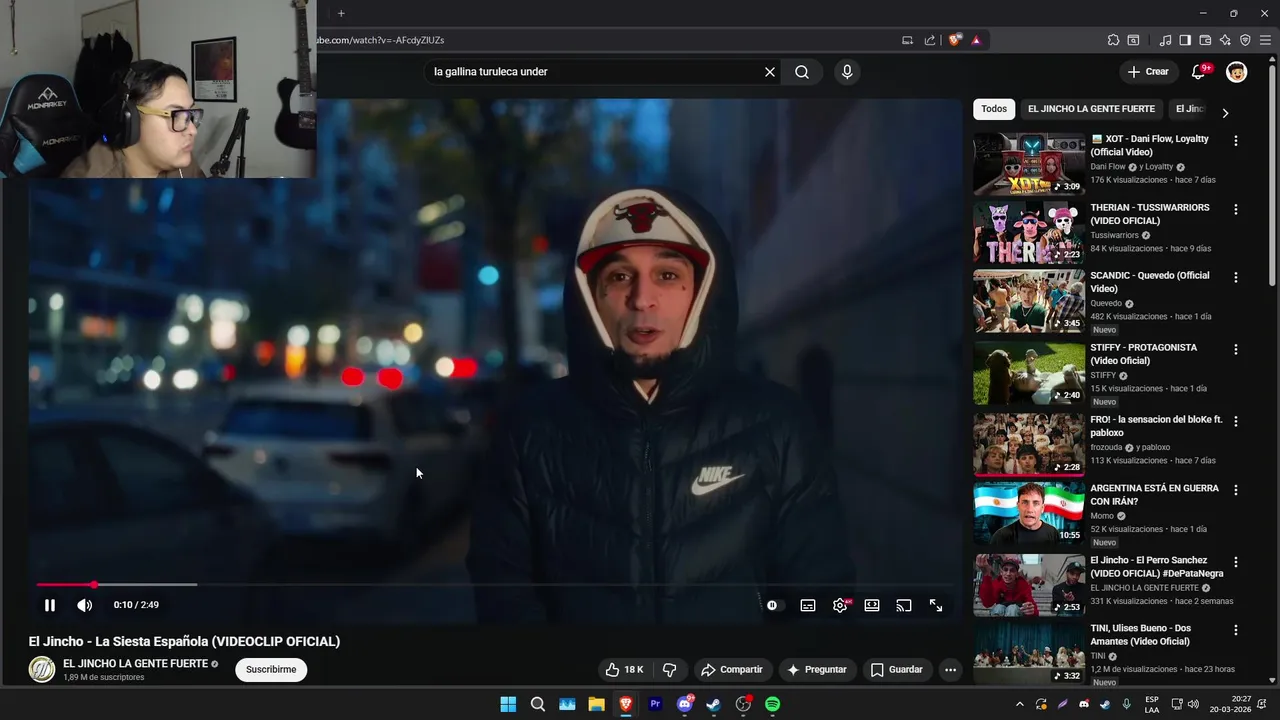Open YouTube notifications bell
The height and width of the screenshot is (720, 1280).
tap(1199, 72)
